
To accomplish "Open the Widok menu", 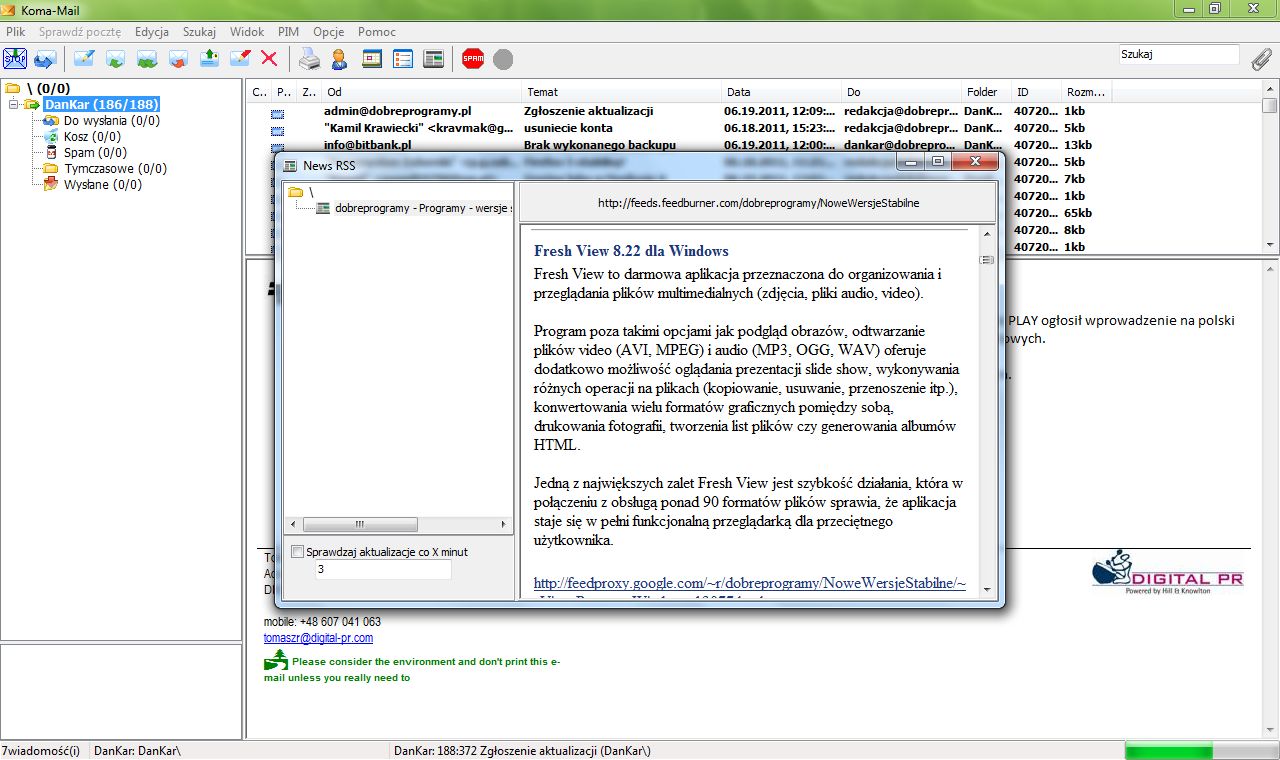I will 247,32.
